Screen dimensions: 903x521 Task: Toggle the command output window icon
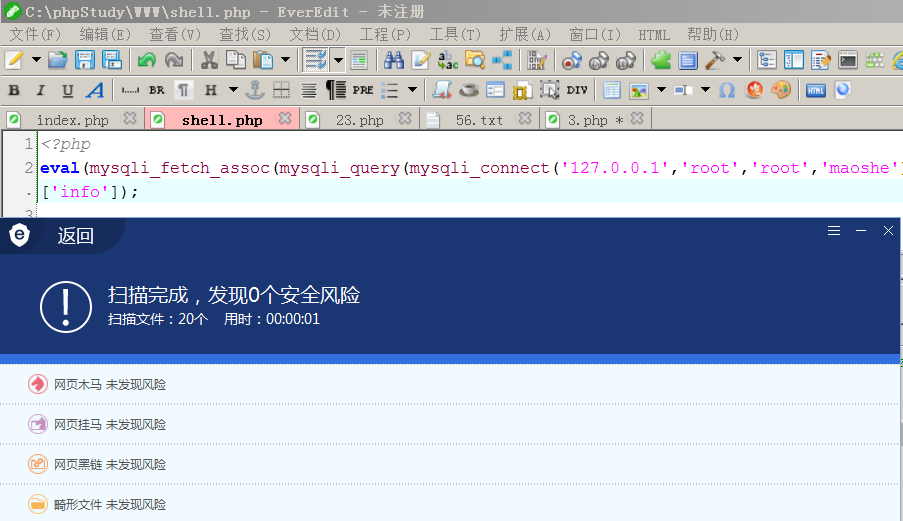tap(848, 60)
